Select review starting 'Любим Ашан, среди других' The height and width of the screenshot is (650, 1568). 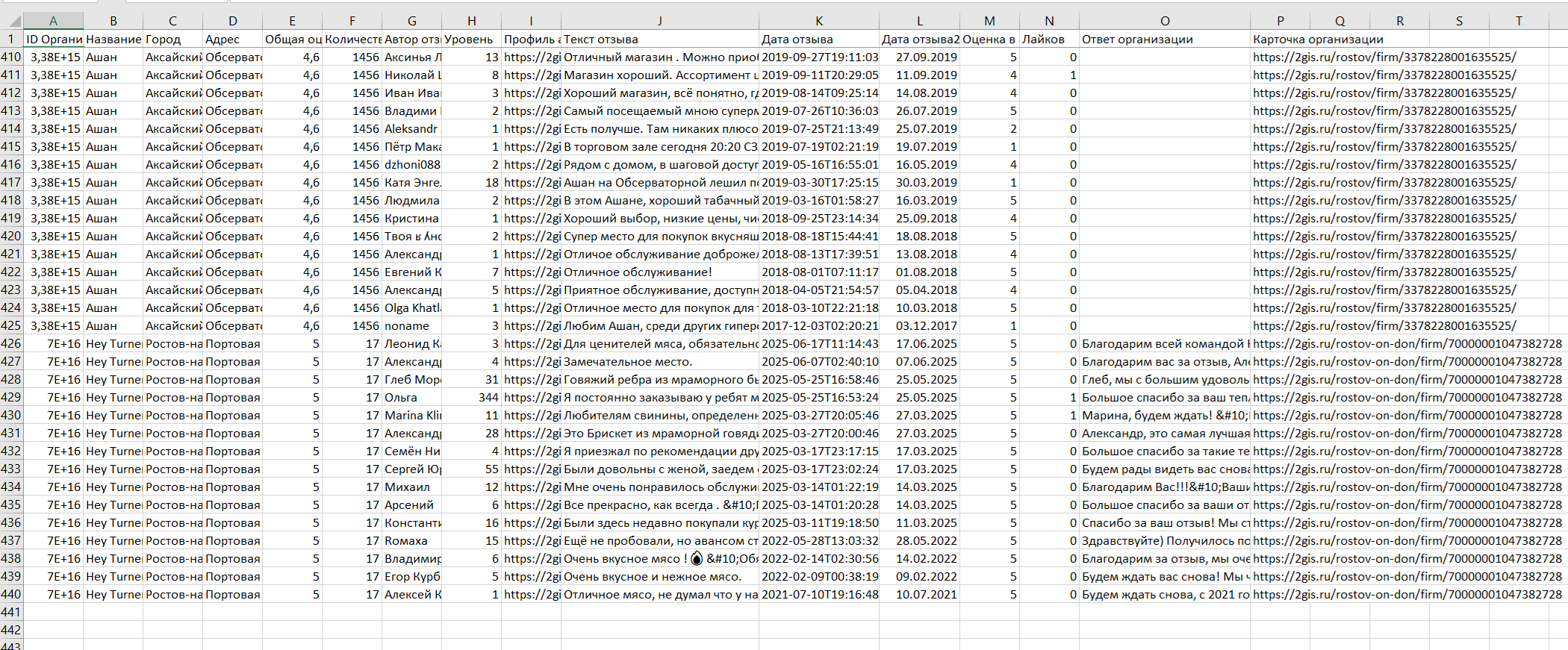pos(659,325)
